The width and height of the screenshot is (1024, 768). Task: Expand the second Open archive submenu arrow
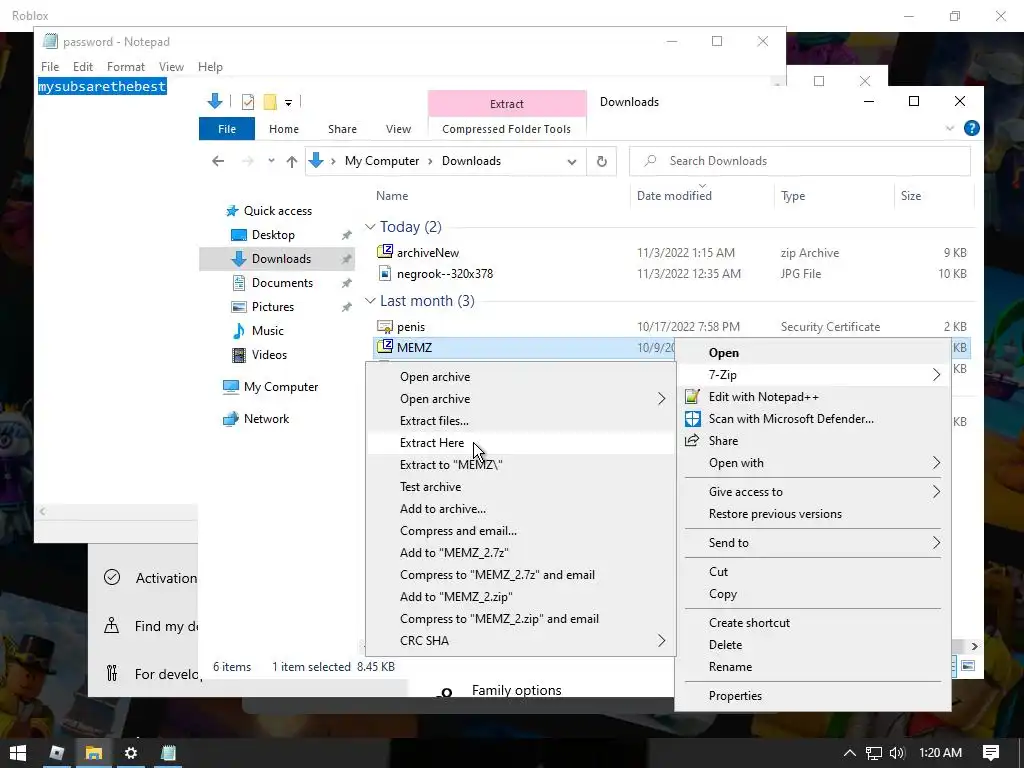[x=661, y=398]
